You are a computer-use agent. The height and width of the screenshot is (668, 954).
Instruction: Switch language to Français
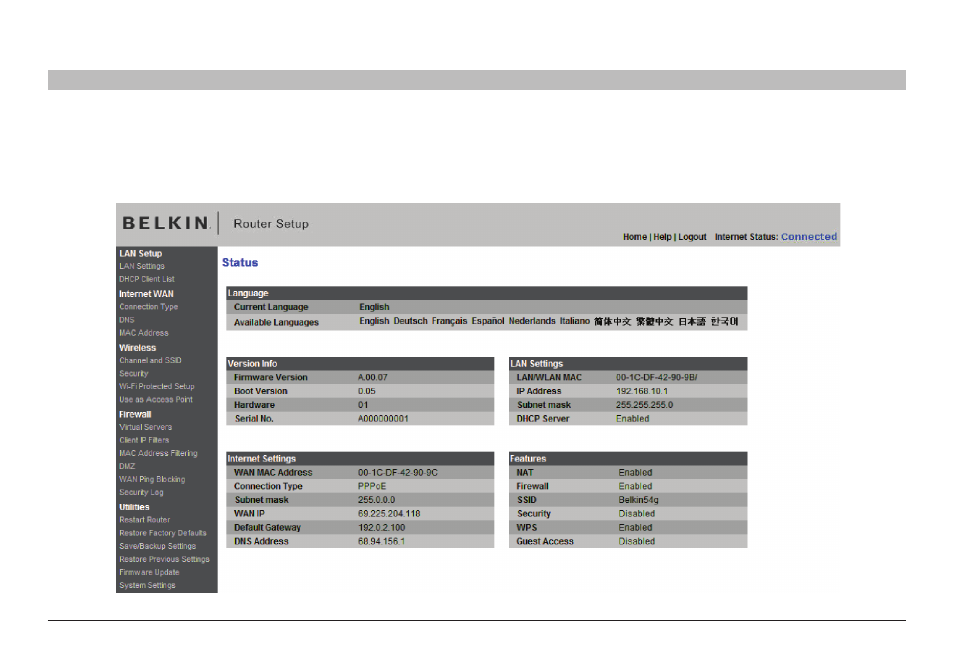point(450,321)
